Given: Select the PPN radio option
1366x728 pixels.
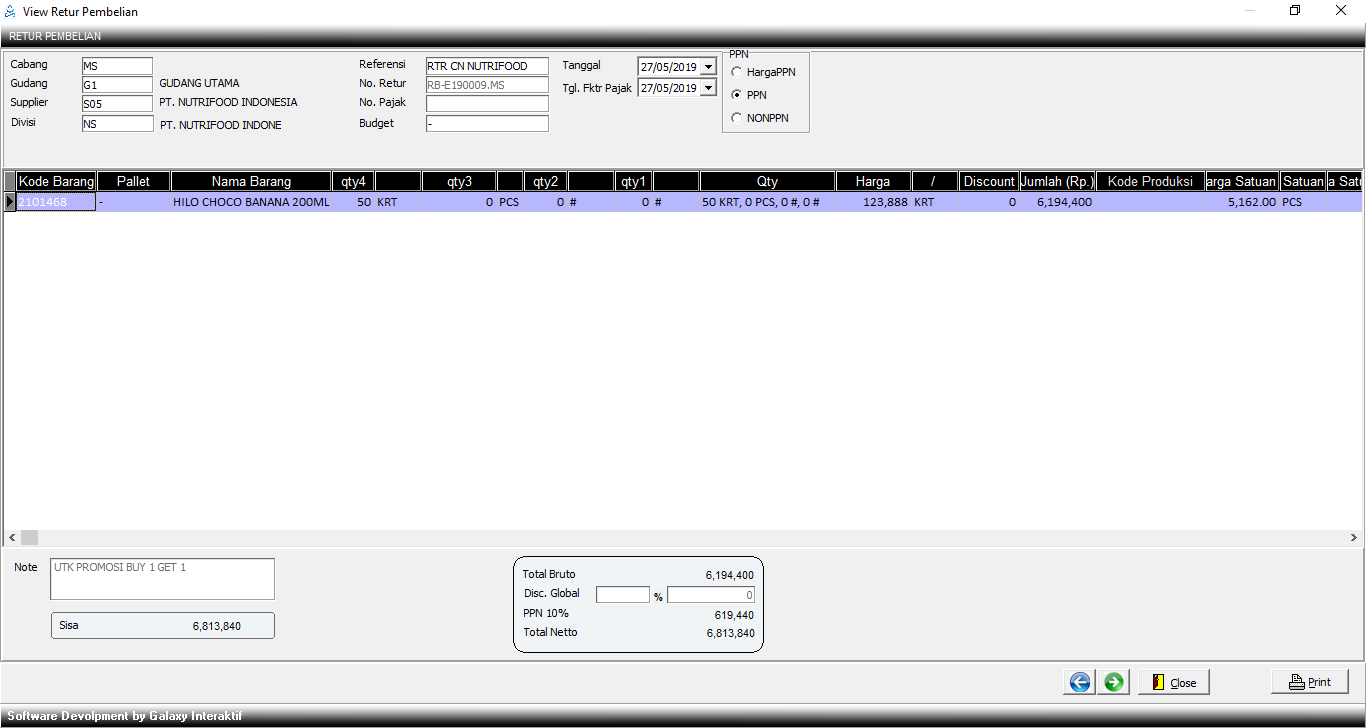Looking at the screenshot, I should tap(737, 95).
